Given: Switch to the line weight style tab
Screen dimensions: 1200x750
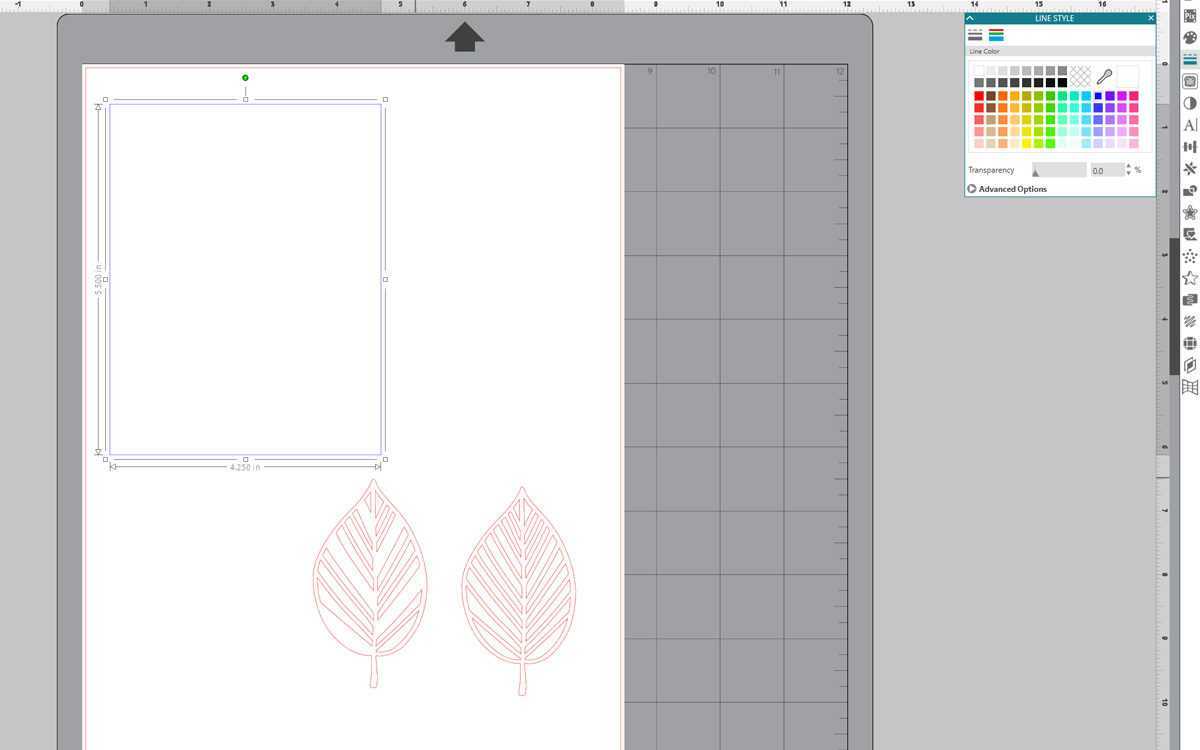Looking at the screenshot, I should [975, 35].
